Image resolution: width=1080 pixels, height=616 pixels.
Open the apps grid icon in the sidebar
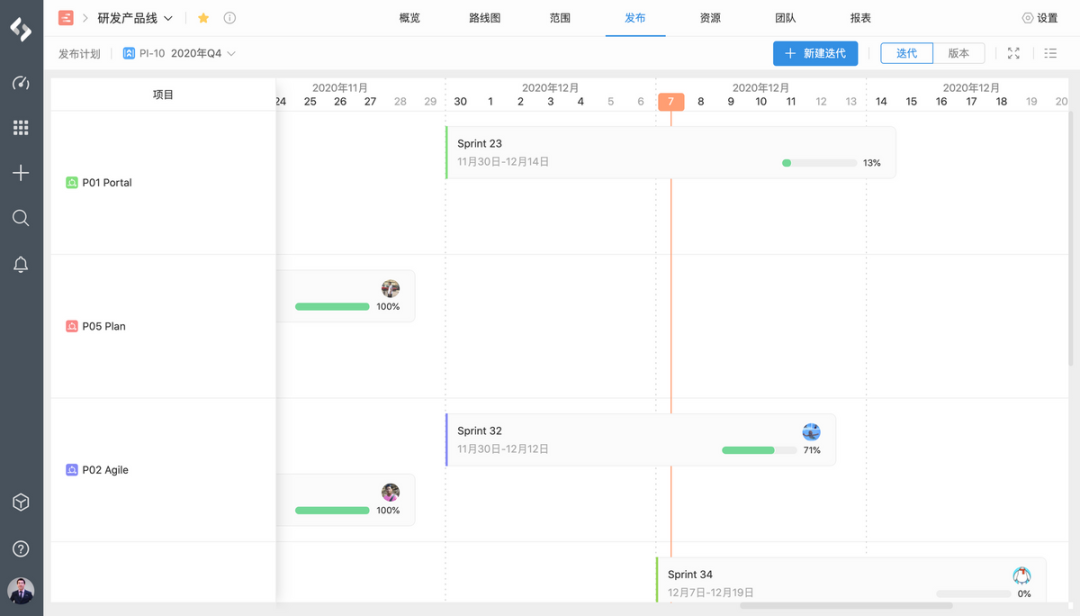pos(21,127)
